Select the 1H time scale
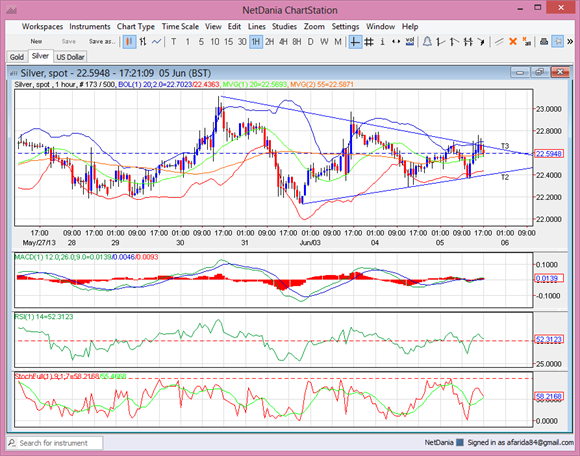Viewport: 580px width, 456px height. coord(256,42)
